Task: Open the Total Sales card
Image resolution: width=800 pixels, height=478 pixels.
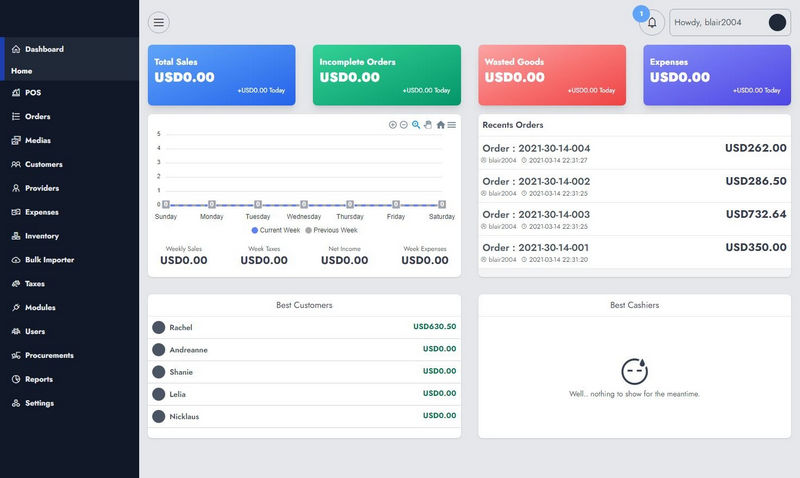Action: pos(221,75)
